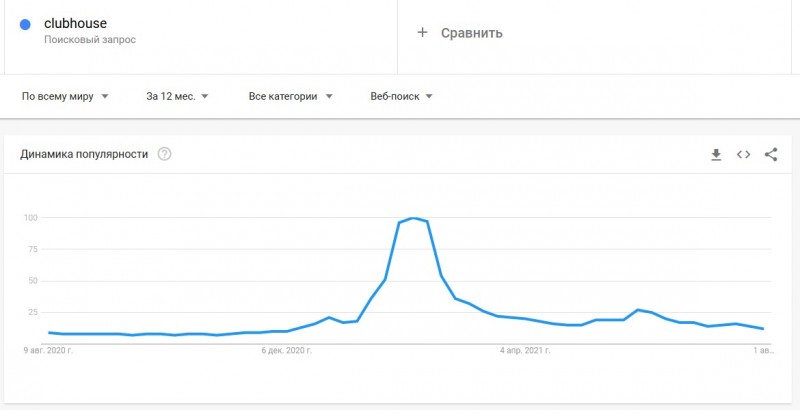The image size is (800, 410).
Task: Click the Сравнить compare field
Action: coord(594,37)
